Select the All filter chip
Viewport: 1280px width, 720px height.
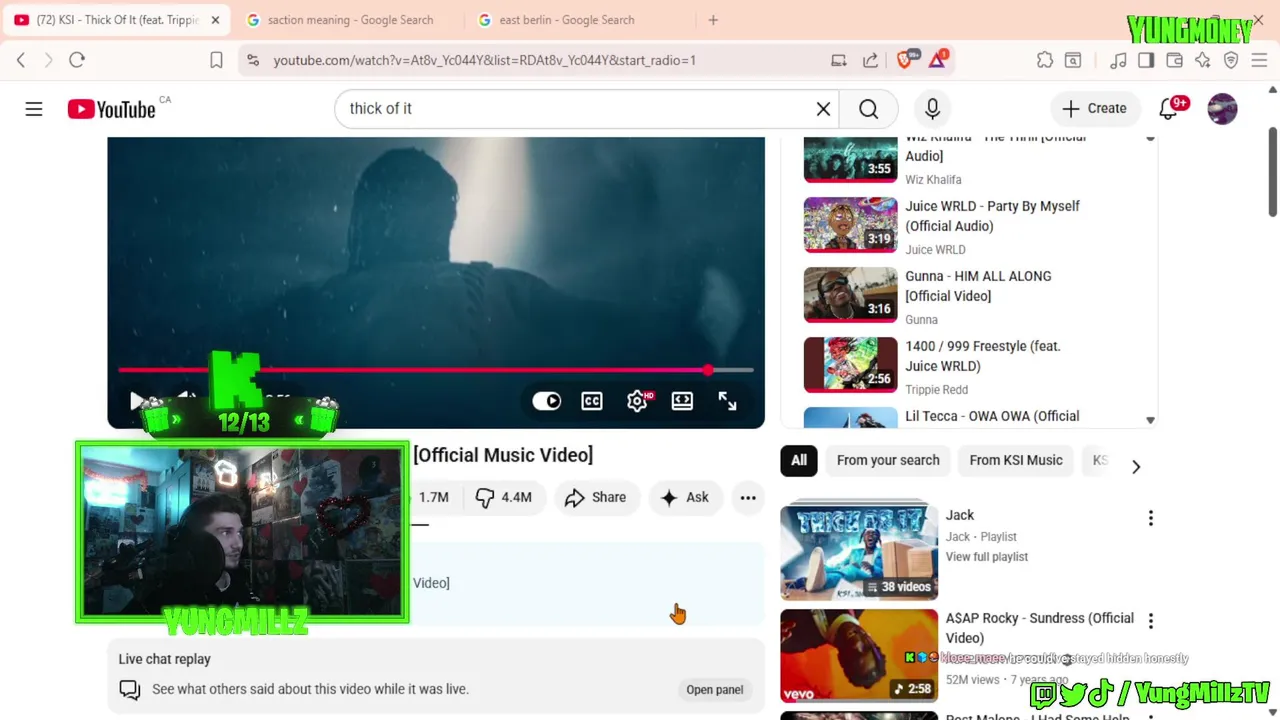799,460
